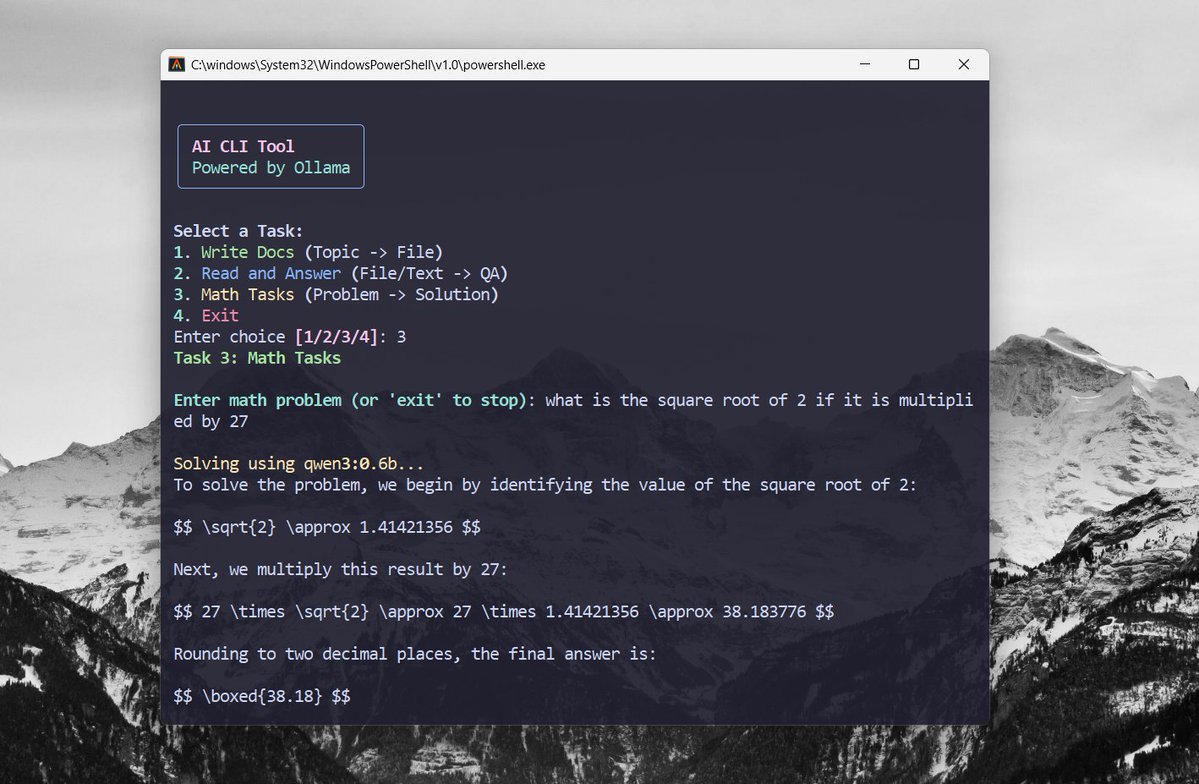Click the 'Task 3: Math Tasks' header line
1199x784 pixels.
pyautogui.click(x=259, y=357)
